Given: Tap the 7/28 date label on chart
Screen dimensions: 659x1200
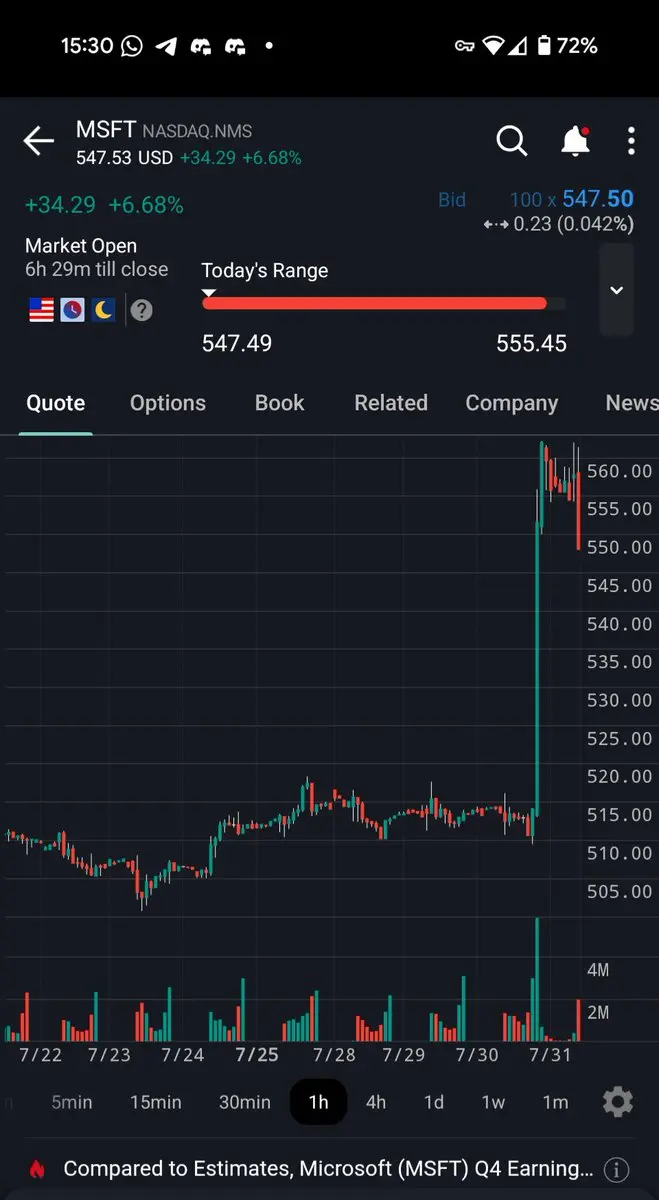Looking at the screenshot, I should (x=334, y=1055).
